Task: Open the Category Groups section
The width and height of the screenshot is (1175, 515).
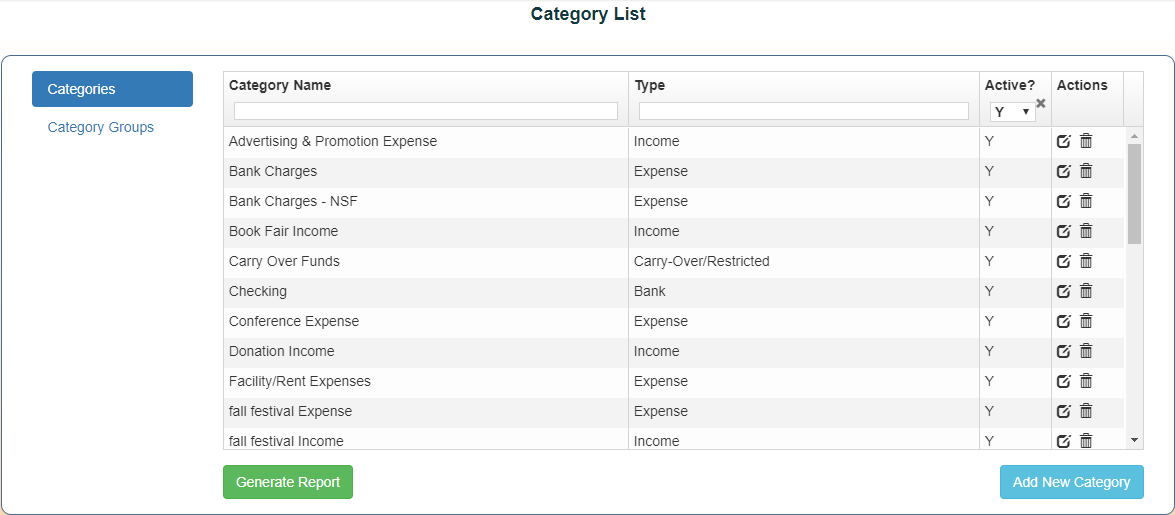Action: (101, 127)
